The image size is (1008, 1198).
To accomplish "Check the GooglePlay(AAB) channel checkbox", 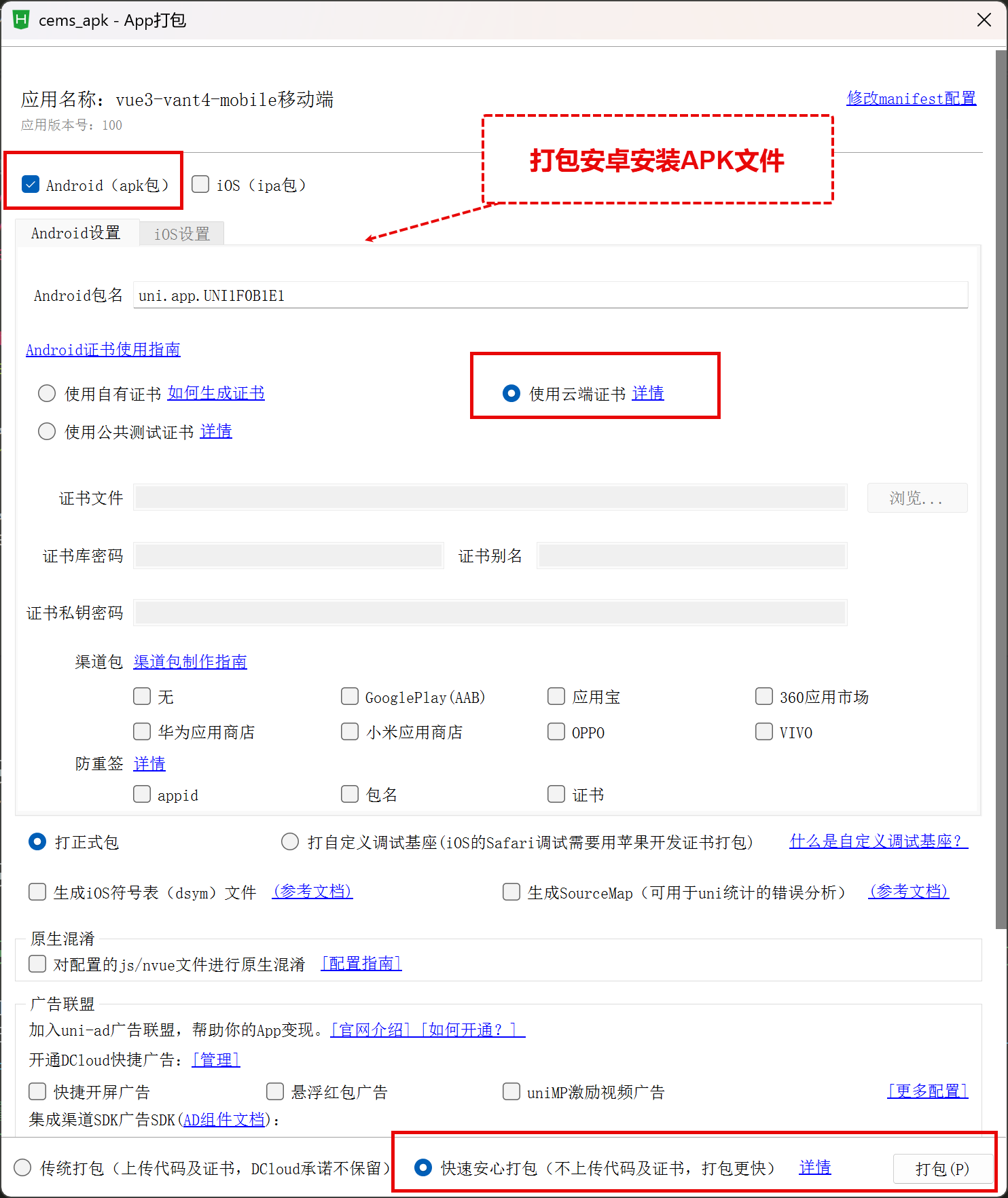I will click(350, 697).
